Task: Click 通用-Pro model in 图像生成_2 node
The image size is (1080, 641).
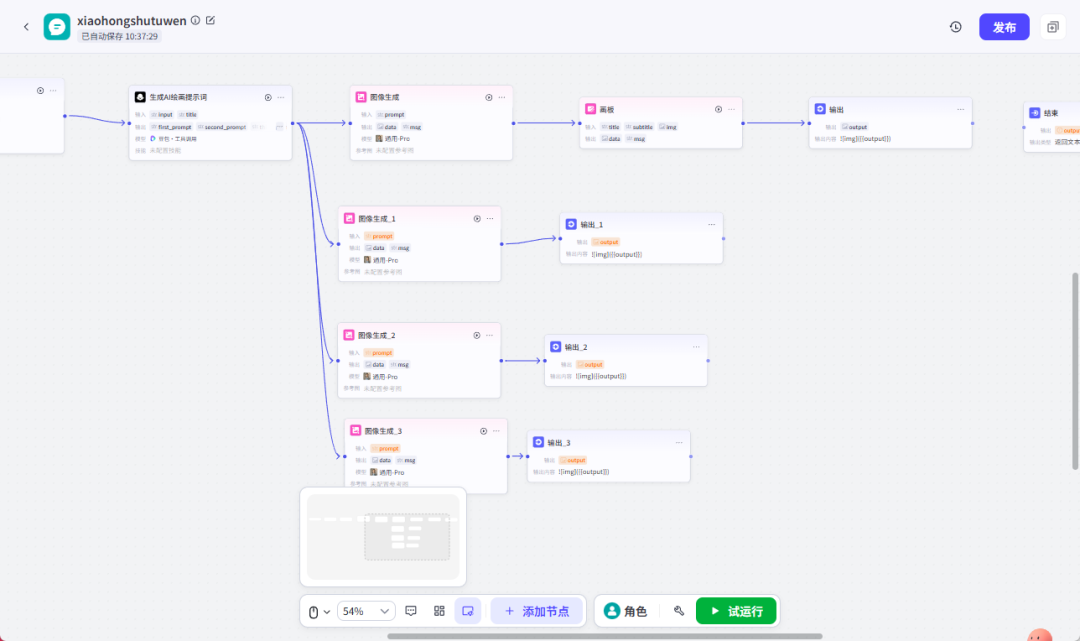Action: tap(381, 377)
